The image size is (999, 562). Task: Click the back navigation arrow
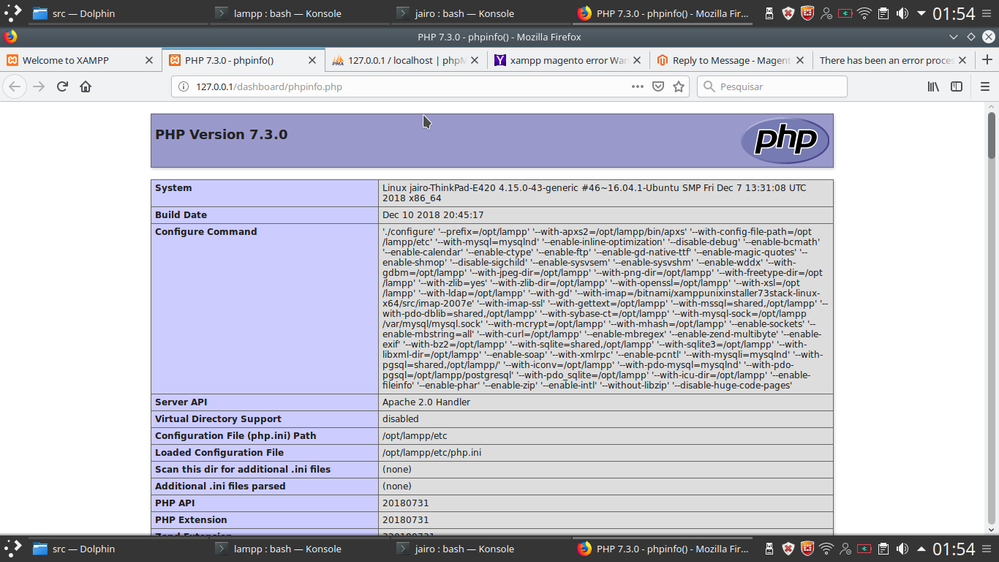pos(15,87)
